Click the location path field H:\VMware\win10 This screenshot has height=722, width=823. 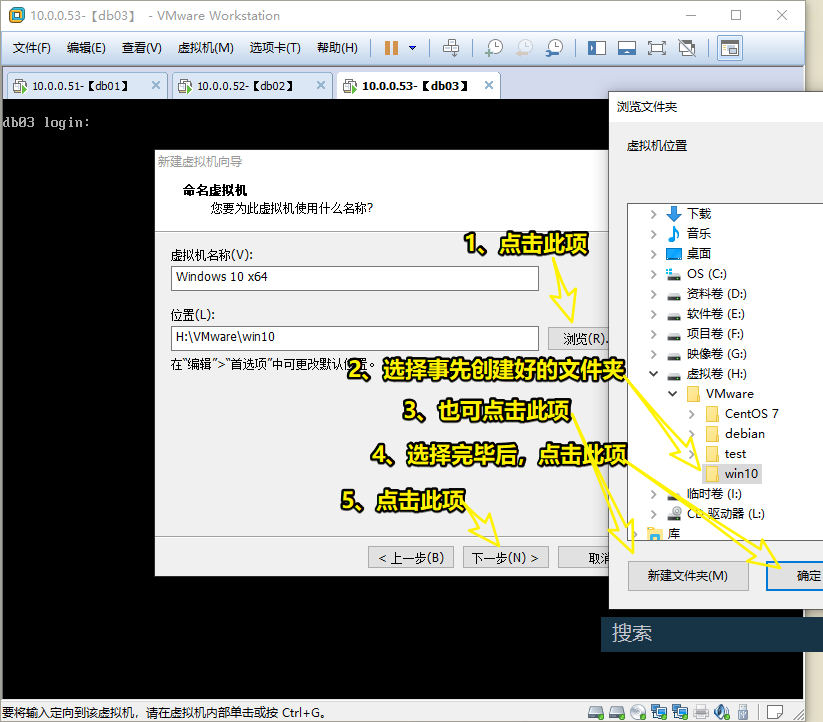coord(355,338)
